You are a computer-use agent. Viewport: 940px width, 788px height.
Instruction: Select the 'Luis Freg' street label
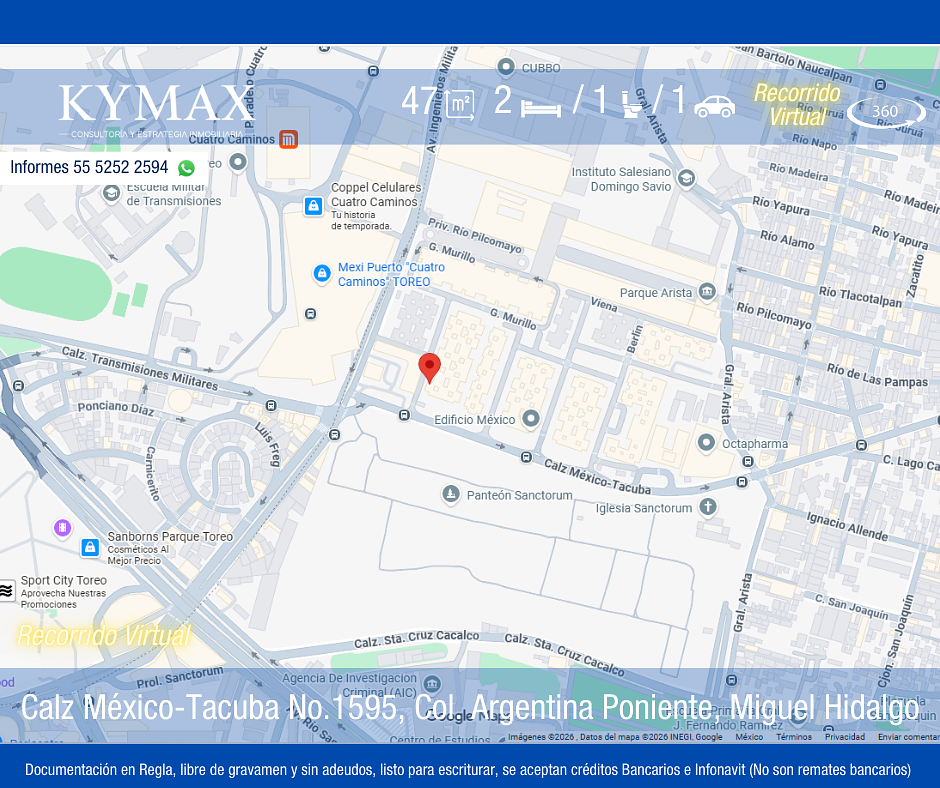(x=268, y=444)
